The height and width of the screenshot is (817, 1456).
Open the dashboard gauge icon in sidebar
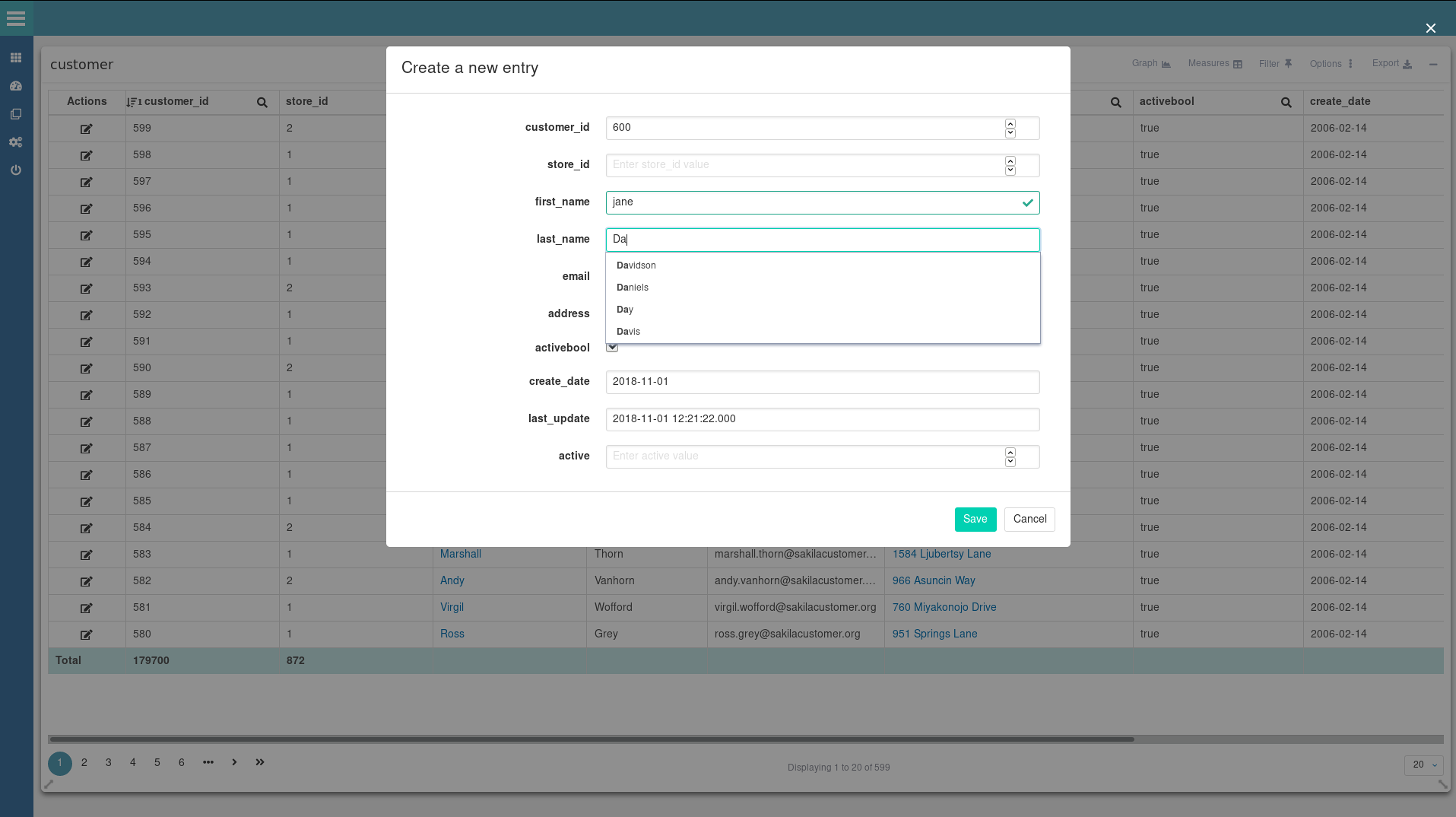16,86
